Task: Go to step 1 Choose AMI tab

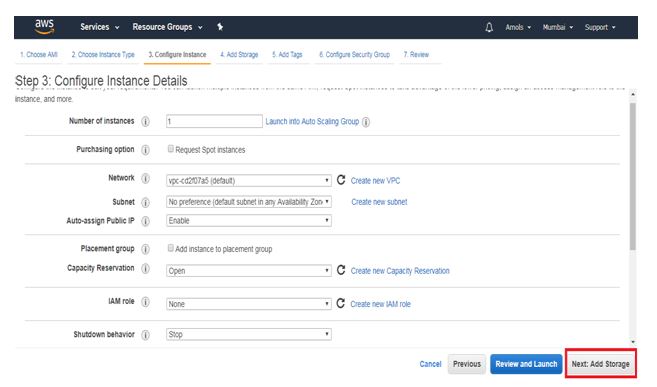Action: pyautogui.click(x=39, y=55)
